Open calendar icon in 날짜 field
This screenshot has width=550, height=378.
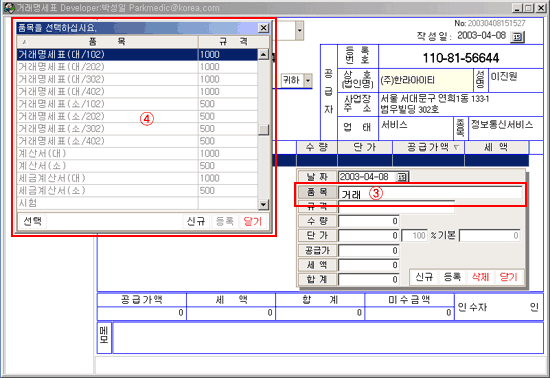point(402,177)
